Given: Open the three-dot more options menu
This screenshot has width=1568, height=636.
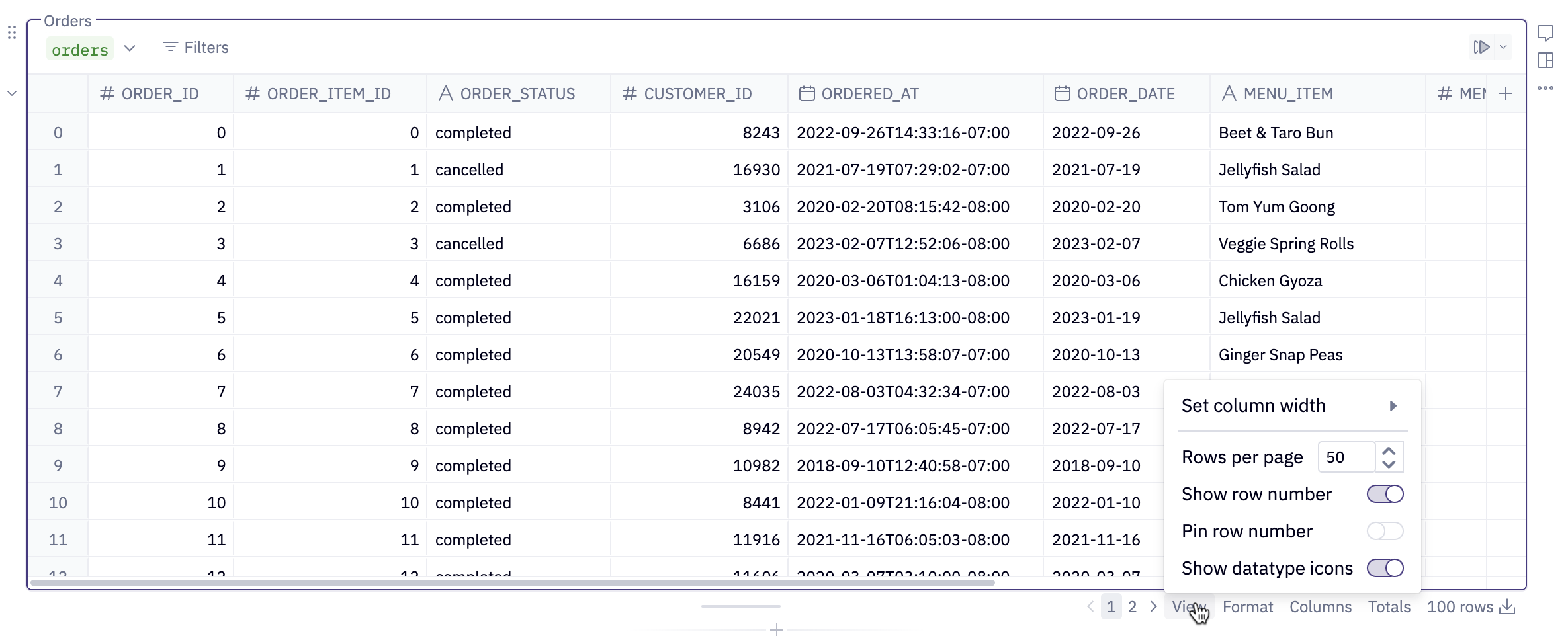Looking at the screenshot, I should click(x=1546, y=88).
